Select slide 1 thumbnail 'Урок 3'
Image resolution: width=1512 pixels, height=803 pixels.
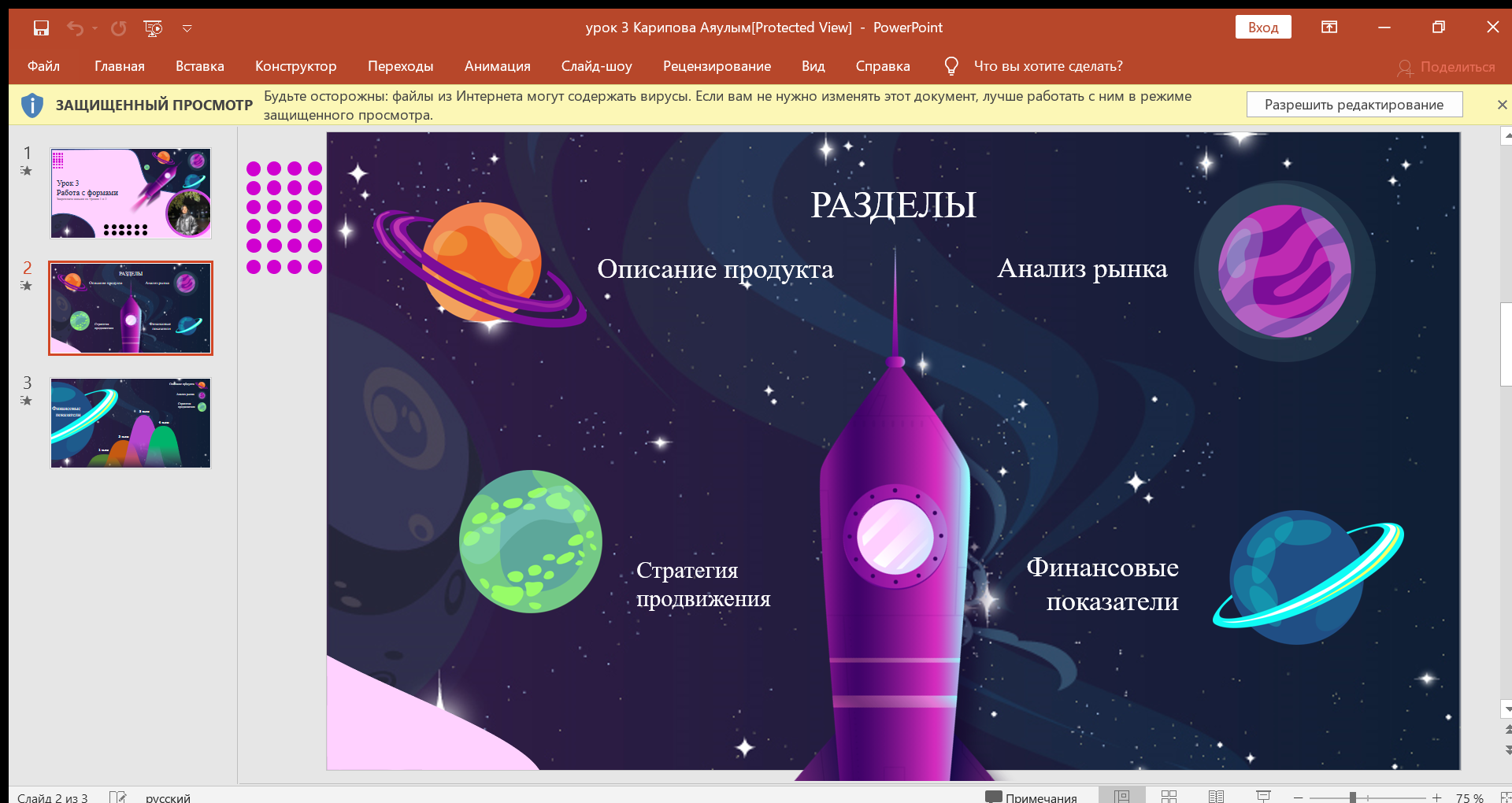pos(131,194)
